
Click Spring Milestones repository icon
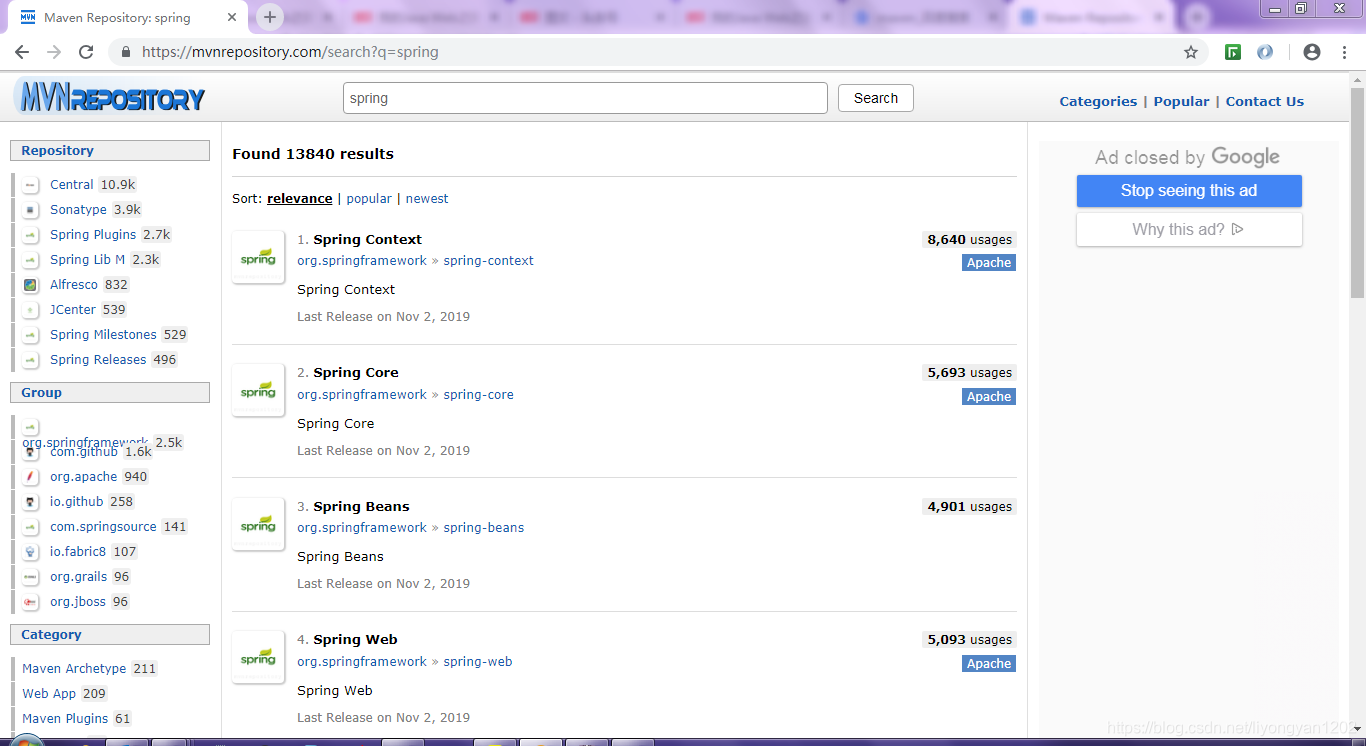click(31, 335)
